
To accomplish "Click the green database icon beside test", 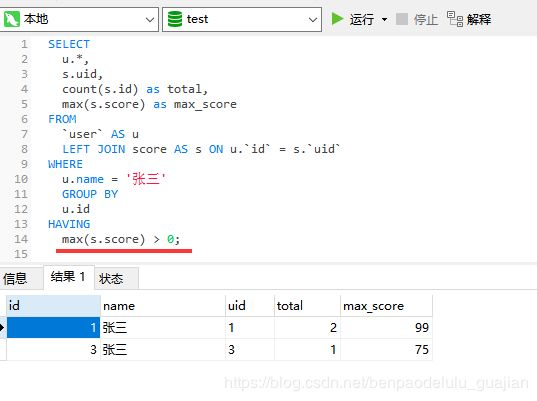I will [x=175, y=19].
